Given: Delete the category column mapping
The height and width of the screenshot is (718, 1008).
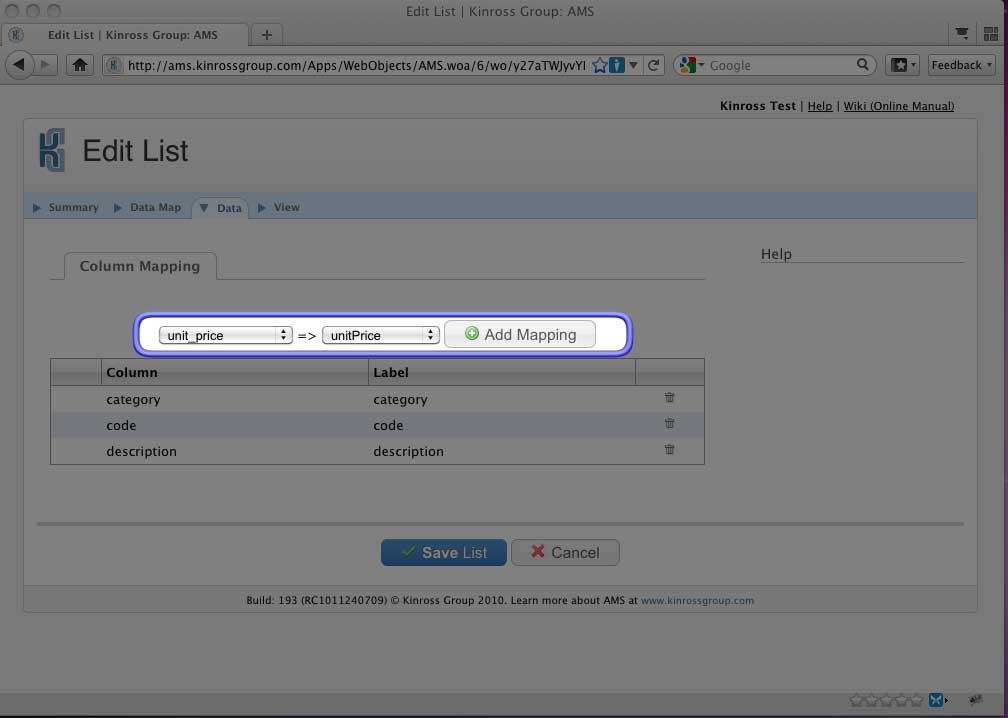Looking at the screenshot, I should (x=669, y=398).
